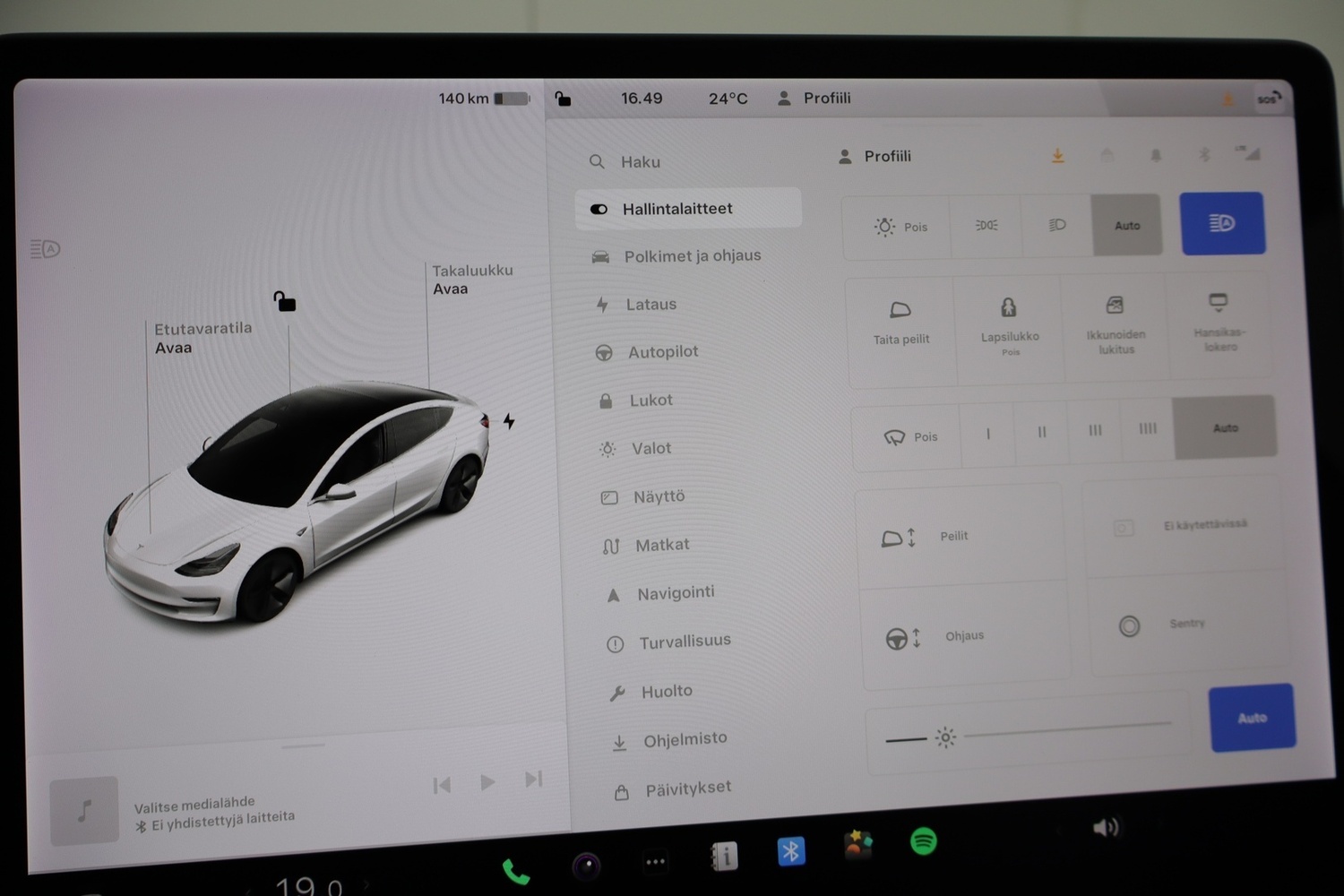Screen dimensions: 1344x896
Task: Tap the SOS icon in the top corner
Action: tap(1268, 99)
